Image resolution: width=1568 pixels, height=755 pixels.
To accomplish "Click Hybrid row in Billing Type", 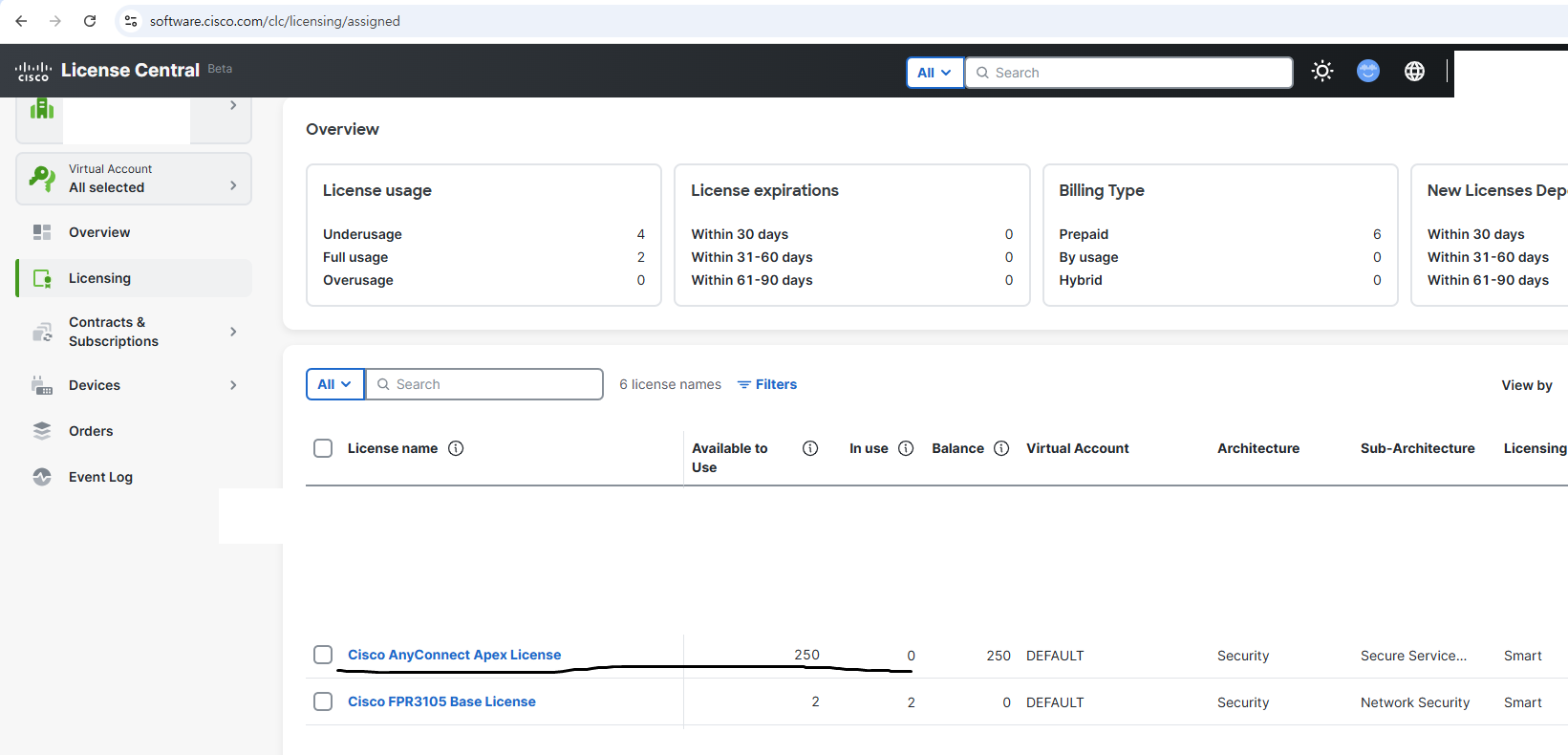I will (x=1220, y=280).
